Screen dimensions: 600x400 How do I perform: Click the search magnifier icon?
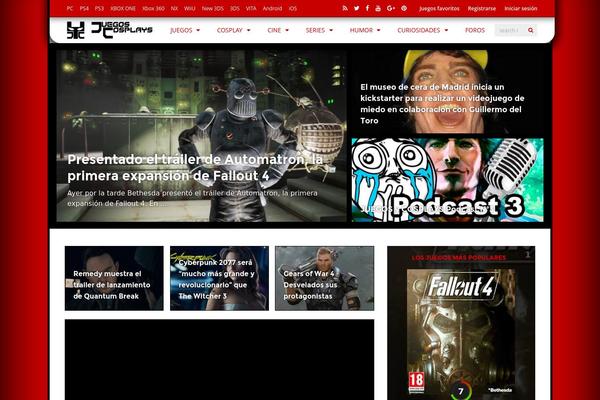pyautogui.click(x=530, y=30)
